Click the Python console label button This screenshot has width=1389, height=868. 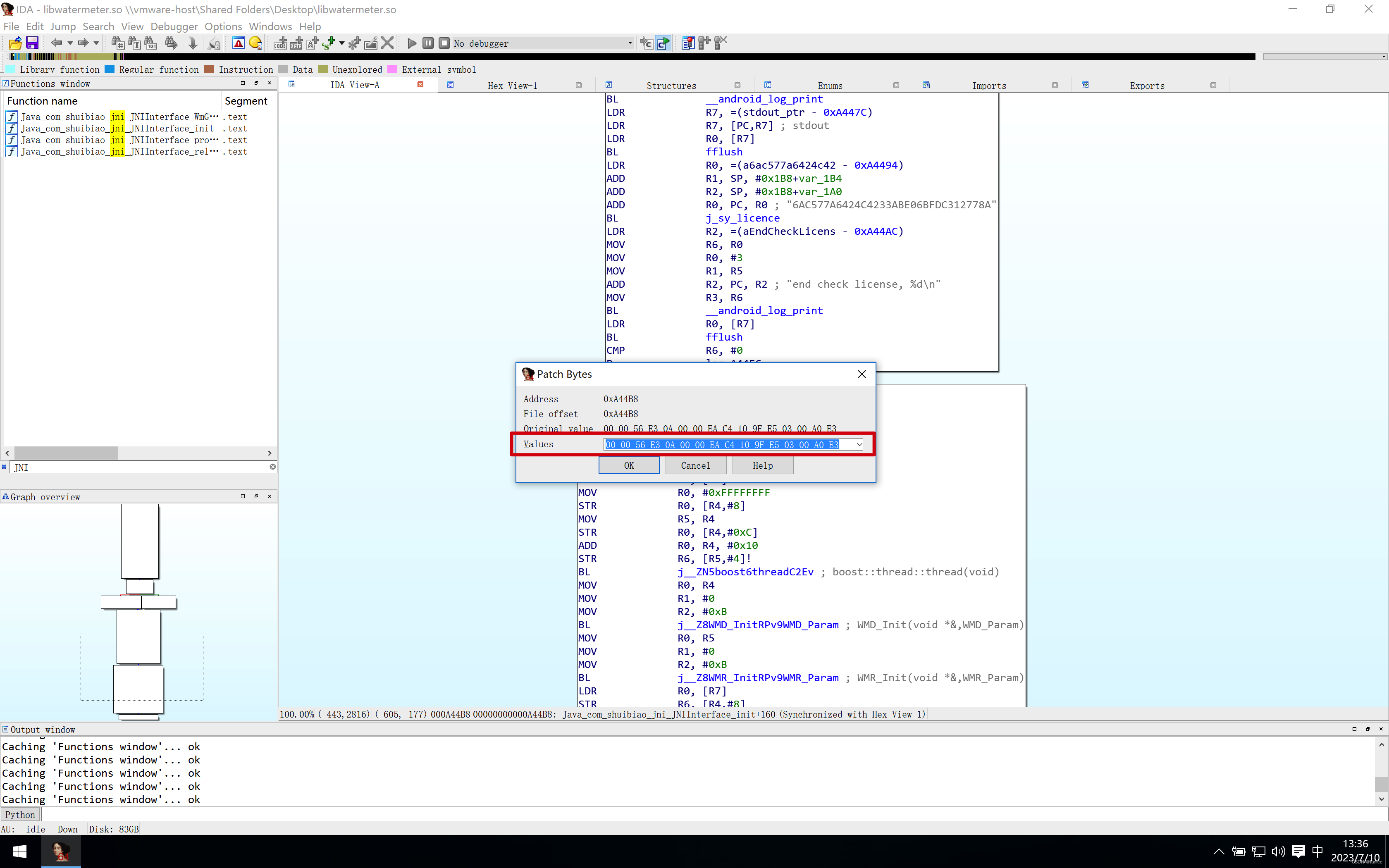pos(20,815)
